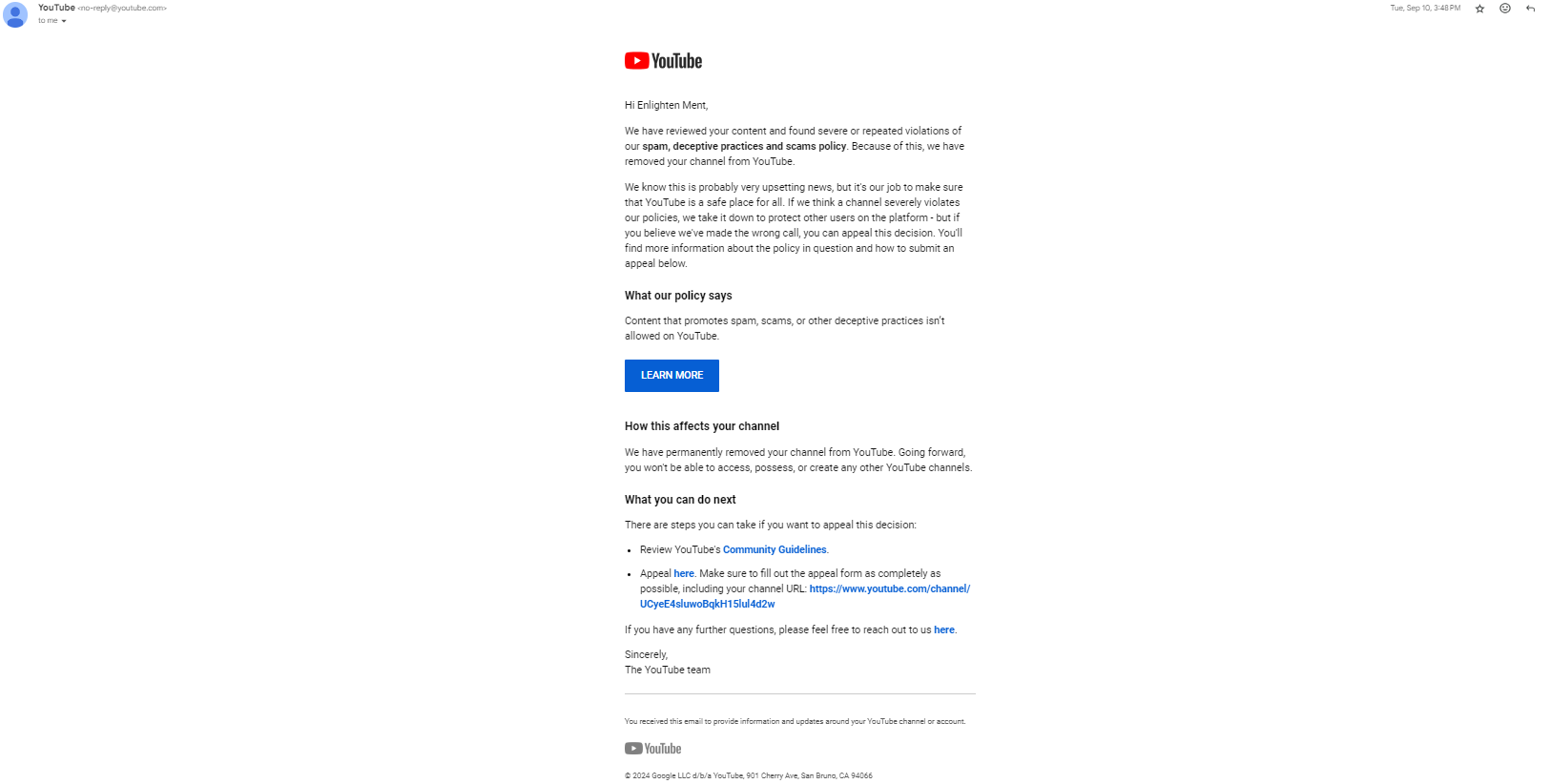The height and width of the screenshot is (784, 1550).
Task: Click the 'How this affects your channel' heading
Action: [702, 426]
